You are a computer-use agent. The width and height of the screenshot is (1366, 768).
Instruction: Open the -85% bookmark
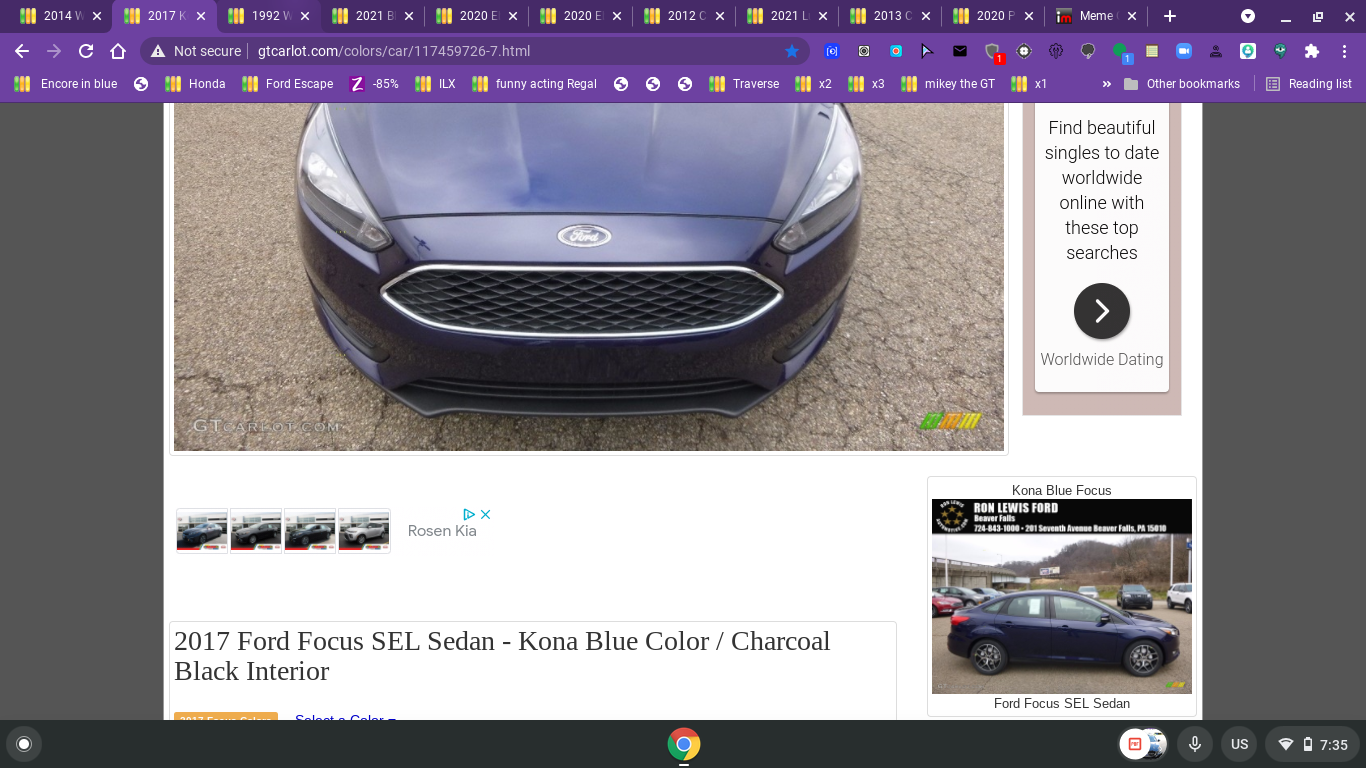click(x=375, y=84)
